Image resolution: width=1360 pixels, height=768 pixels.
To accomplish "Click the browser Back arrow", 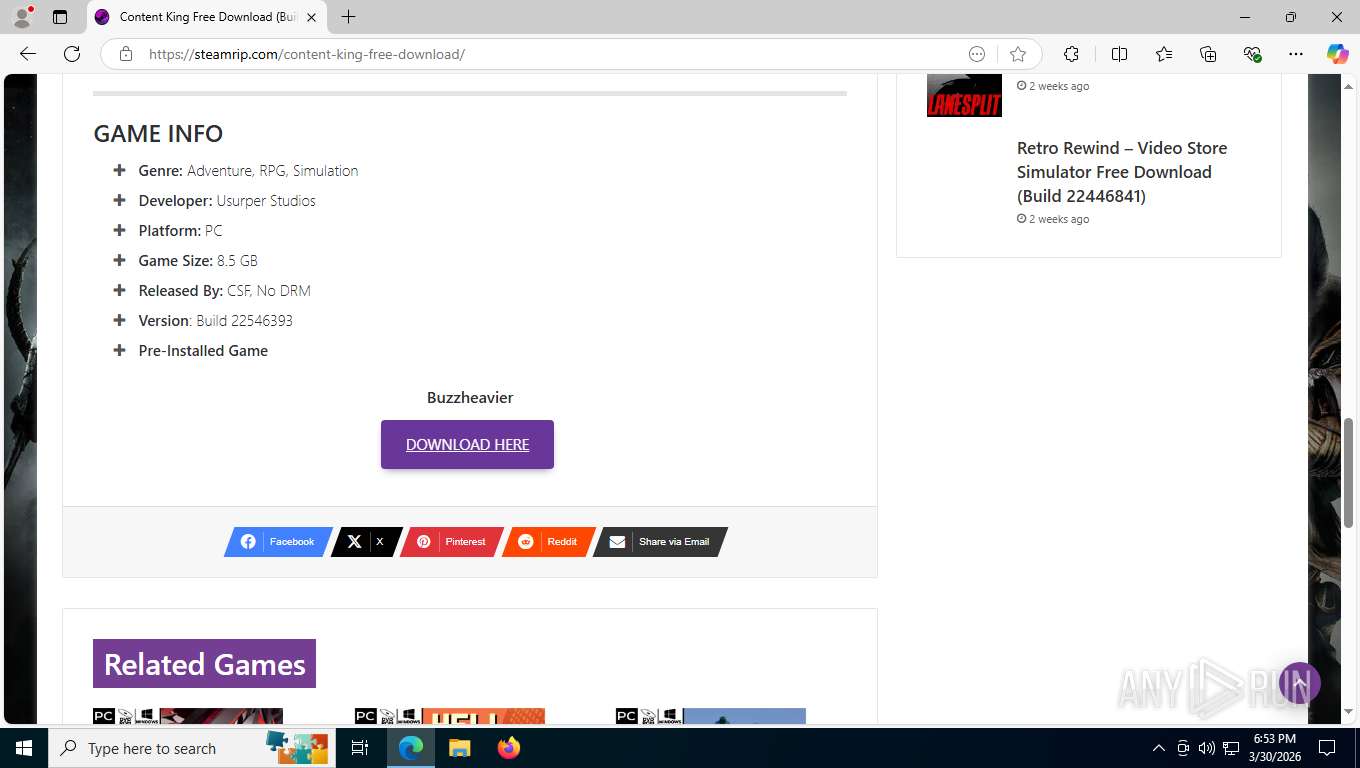I will coord(27,54).
